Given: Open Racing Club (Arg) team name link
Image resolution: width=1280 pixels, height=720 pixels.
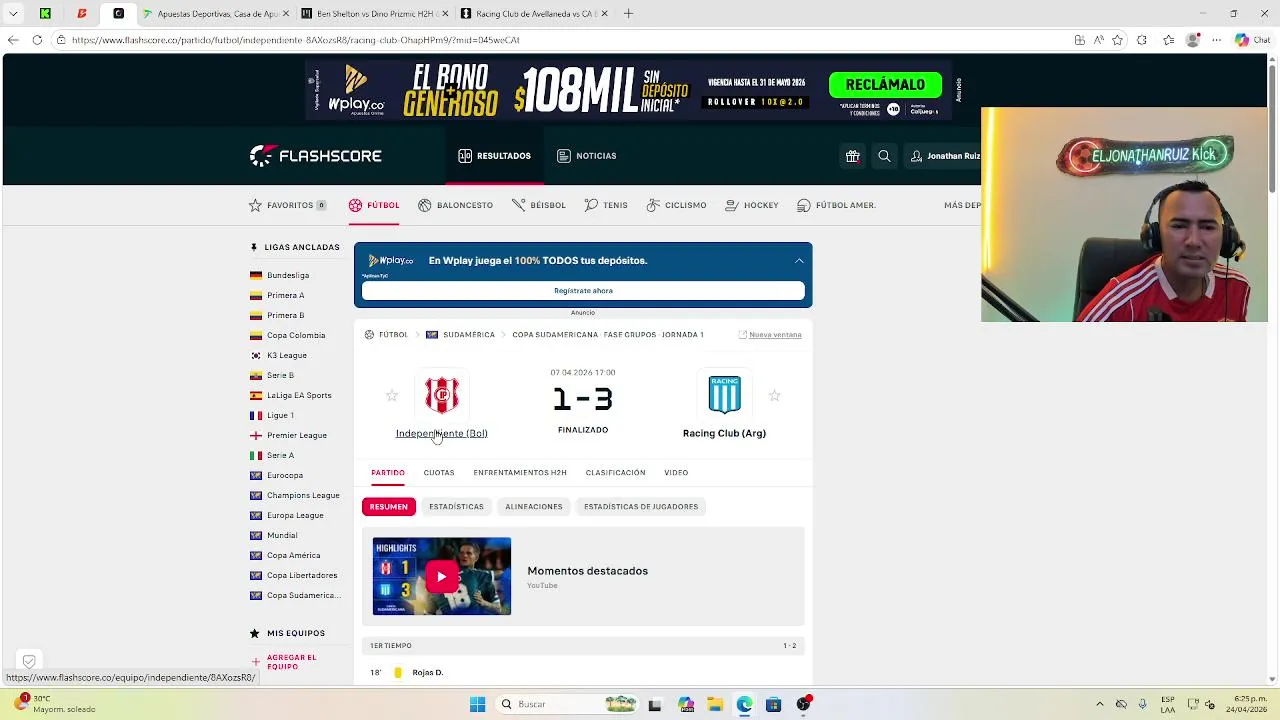Looking at the screenshot, I should (x=724, y=433).
